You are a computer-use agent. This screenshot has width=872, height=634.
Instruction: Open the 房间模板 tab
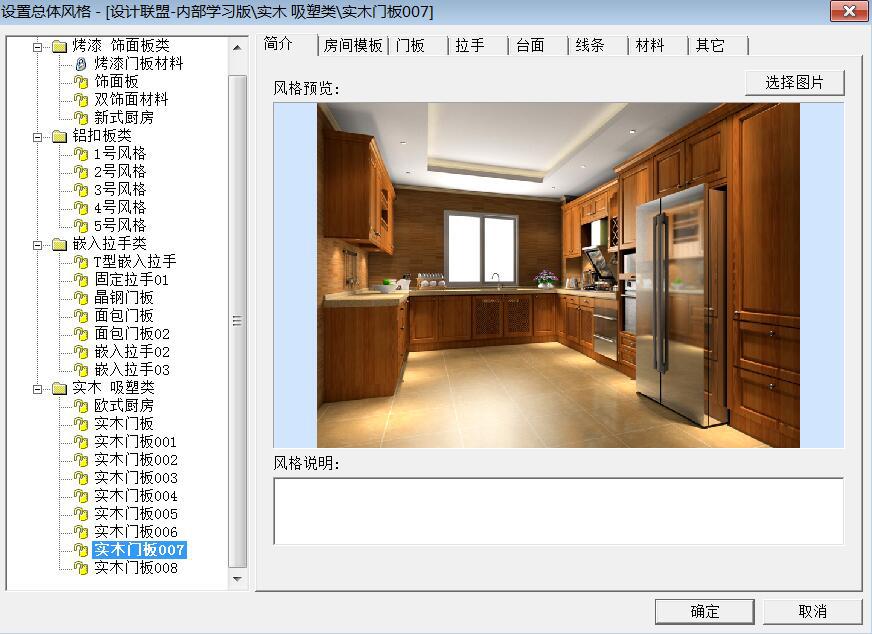(353, 46)
